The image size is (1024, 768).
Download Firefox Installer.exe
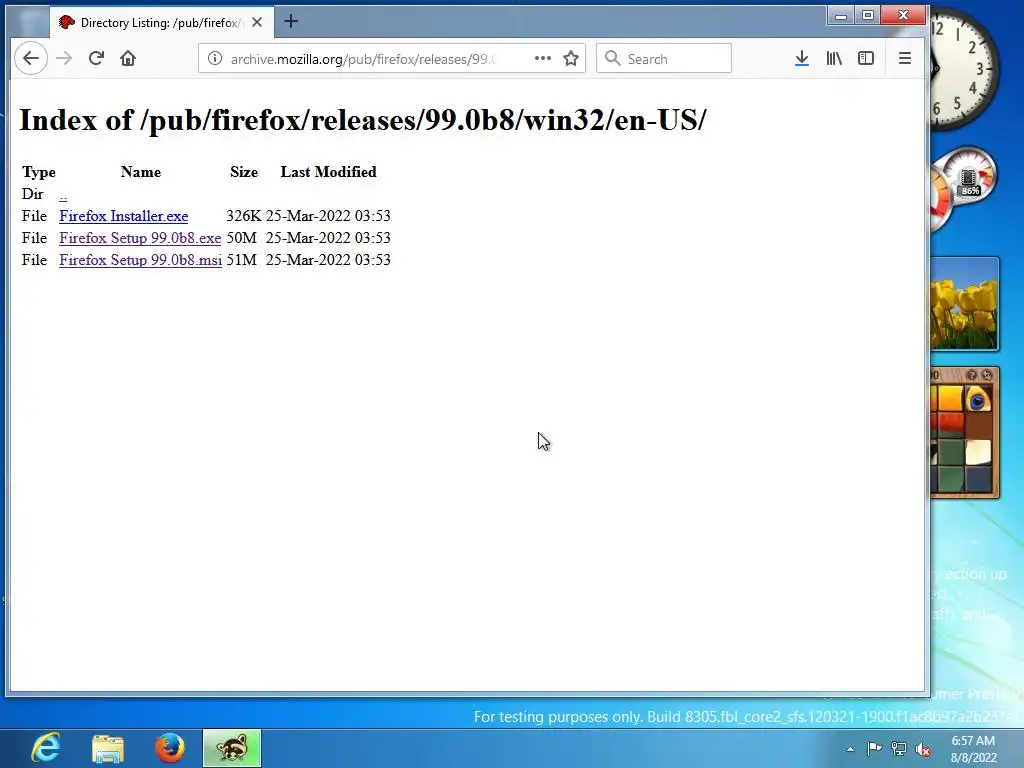123,216
